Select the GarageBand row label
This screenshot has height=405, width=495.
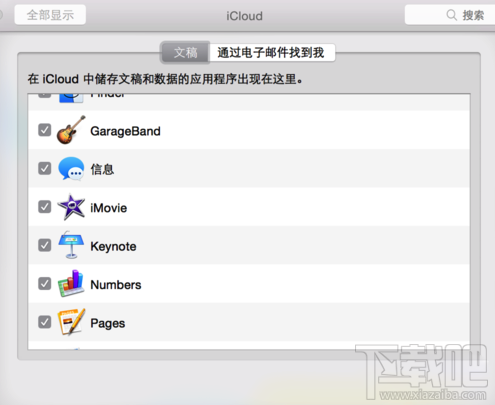(x=125, y=131)
